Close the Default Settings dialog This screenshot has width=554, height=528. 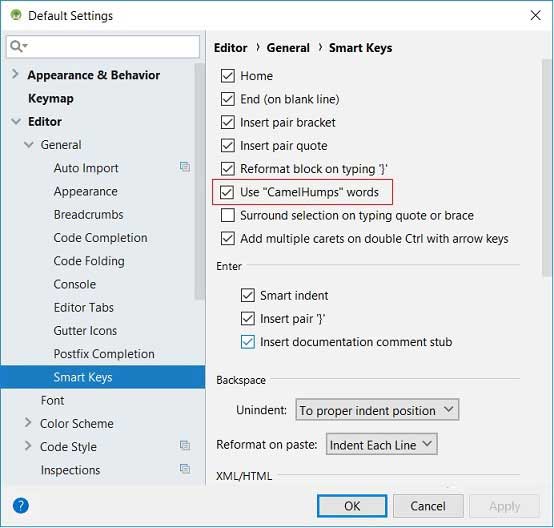pos(536,16)
